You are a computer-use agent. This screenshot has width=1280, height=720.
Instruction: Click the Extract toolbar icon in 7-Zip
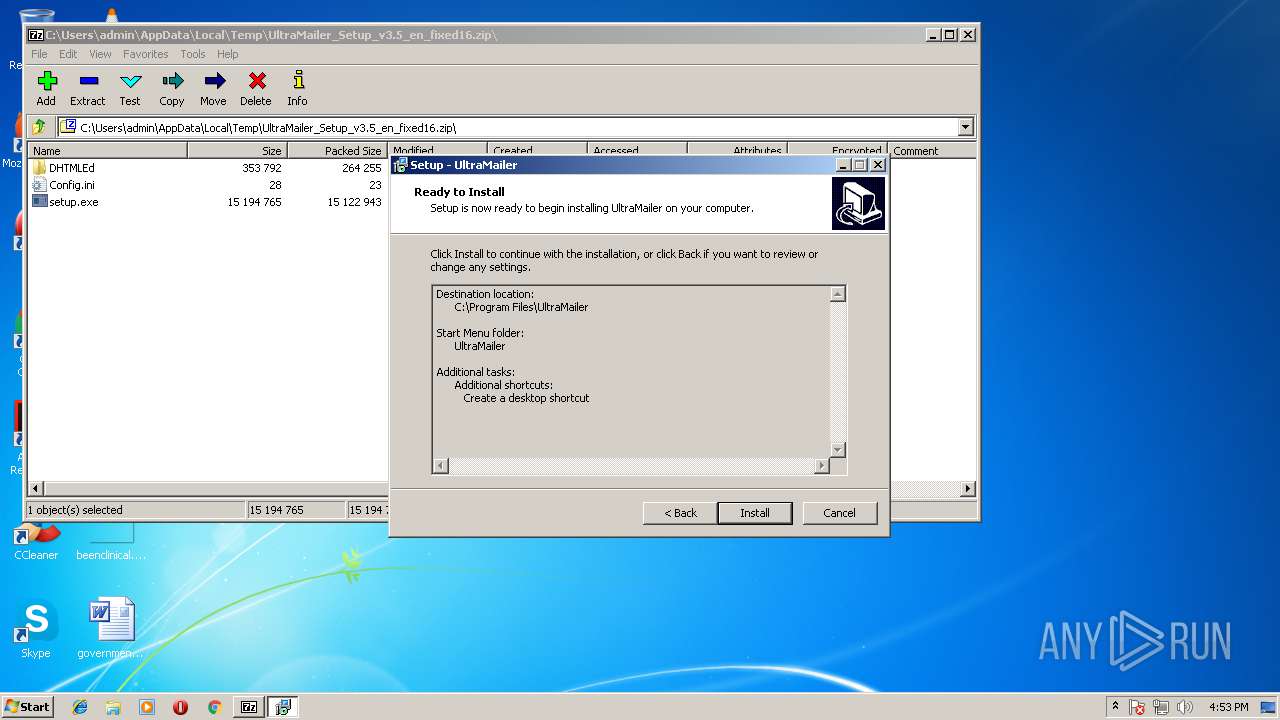click(x=88, y=88)
